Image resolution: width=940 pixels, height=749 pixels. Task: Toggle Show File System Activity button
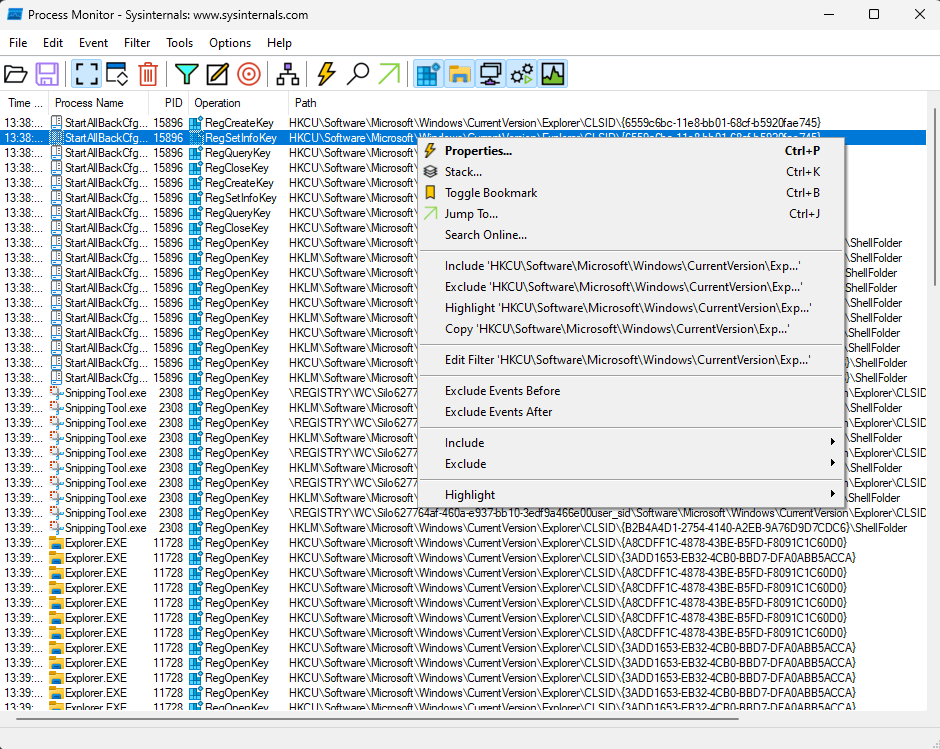coord(460,74)
